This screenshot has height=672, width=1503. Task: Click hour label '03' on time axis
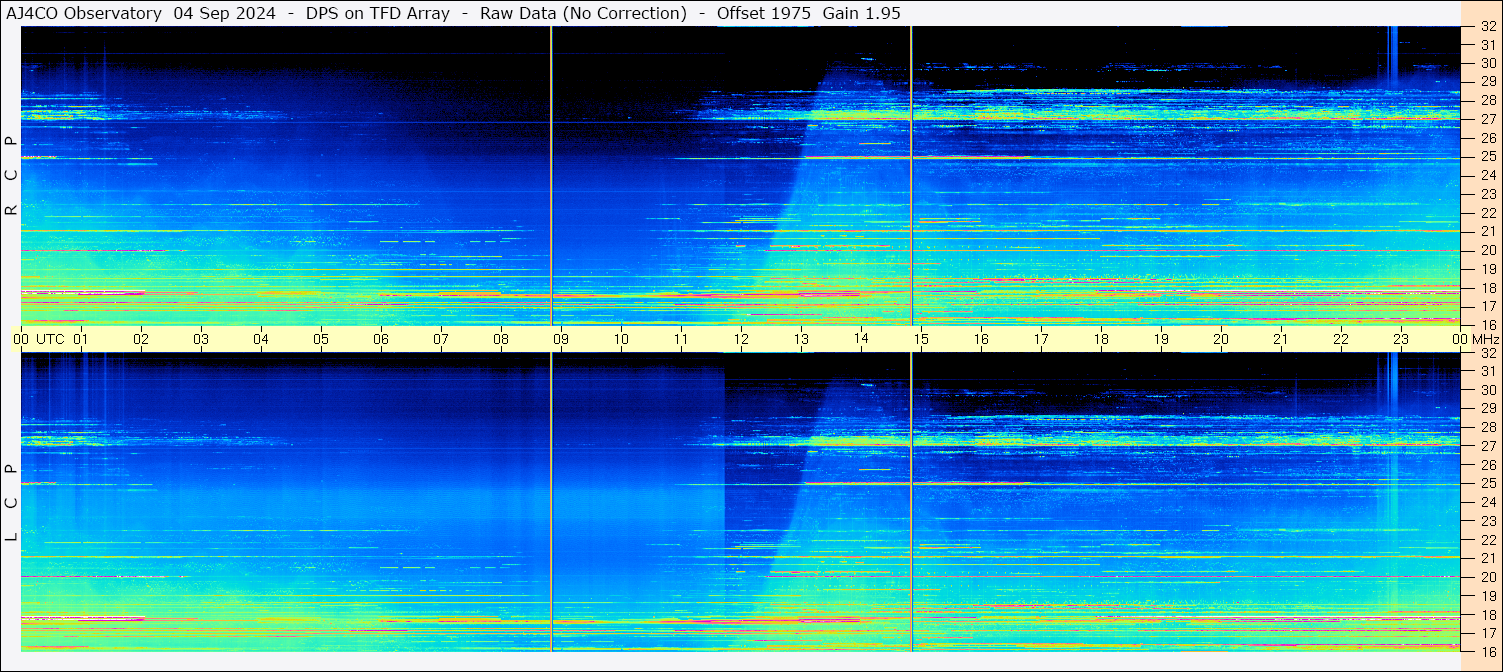[x=201, y=339]
